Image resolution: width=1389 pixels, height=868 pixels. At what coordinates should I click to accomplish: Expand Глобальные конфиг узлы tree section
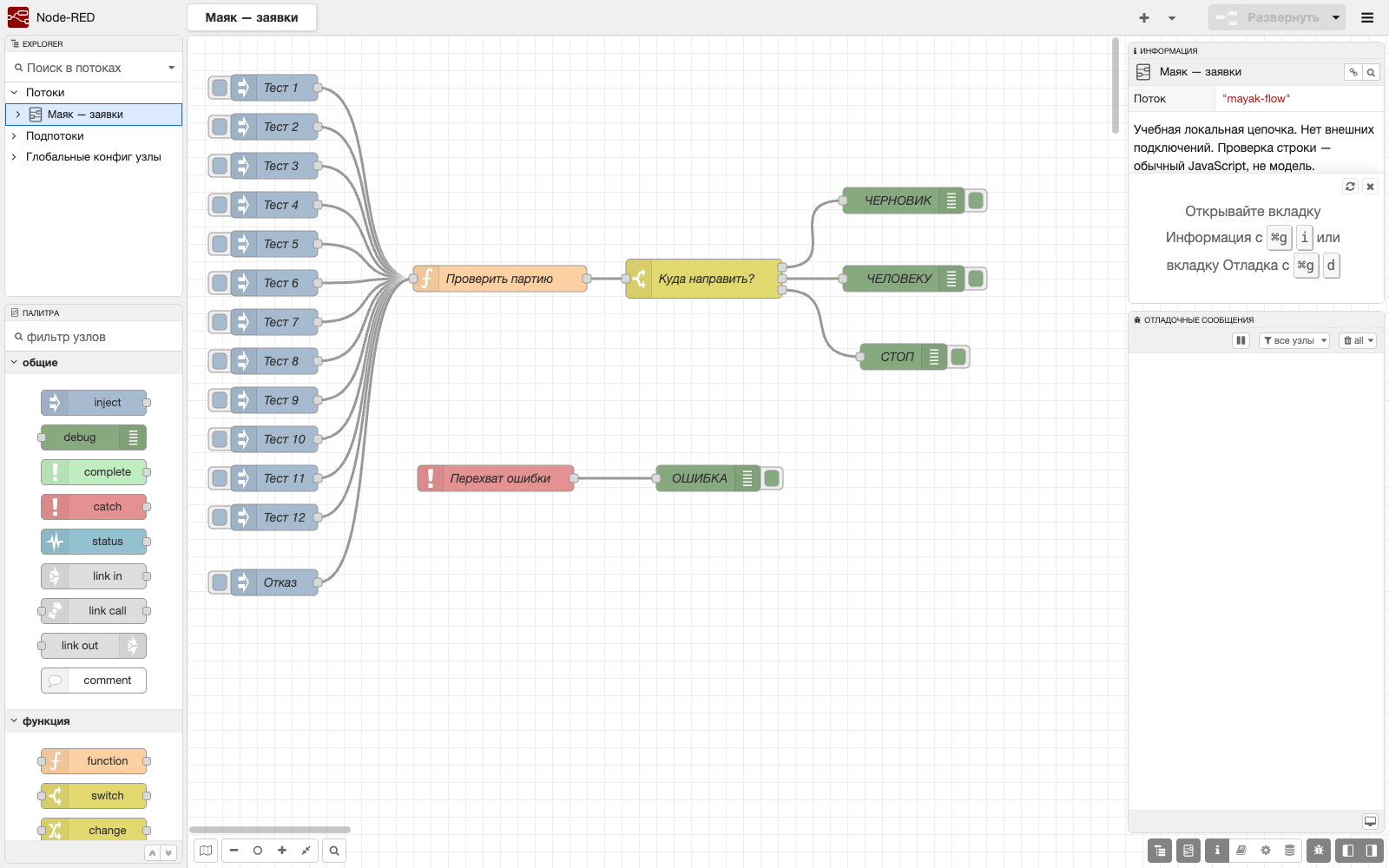(14, 157)
